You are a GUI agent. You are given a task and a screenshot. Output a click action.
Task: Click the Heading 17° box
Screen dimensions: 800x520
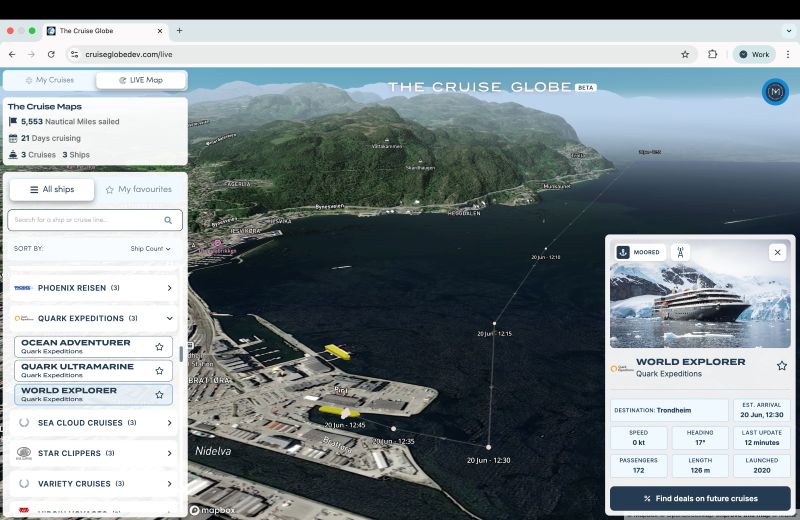[x=700, y=438]
